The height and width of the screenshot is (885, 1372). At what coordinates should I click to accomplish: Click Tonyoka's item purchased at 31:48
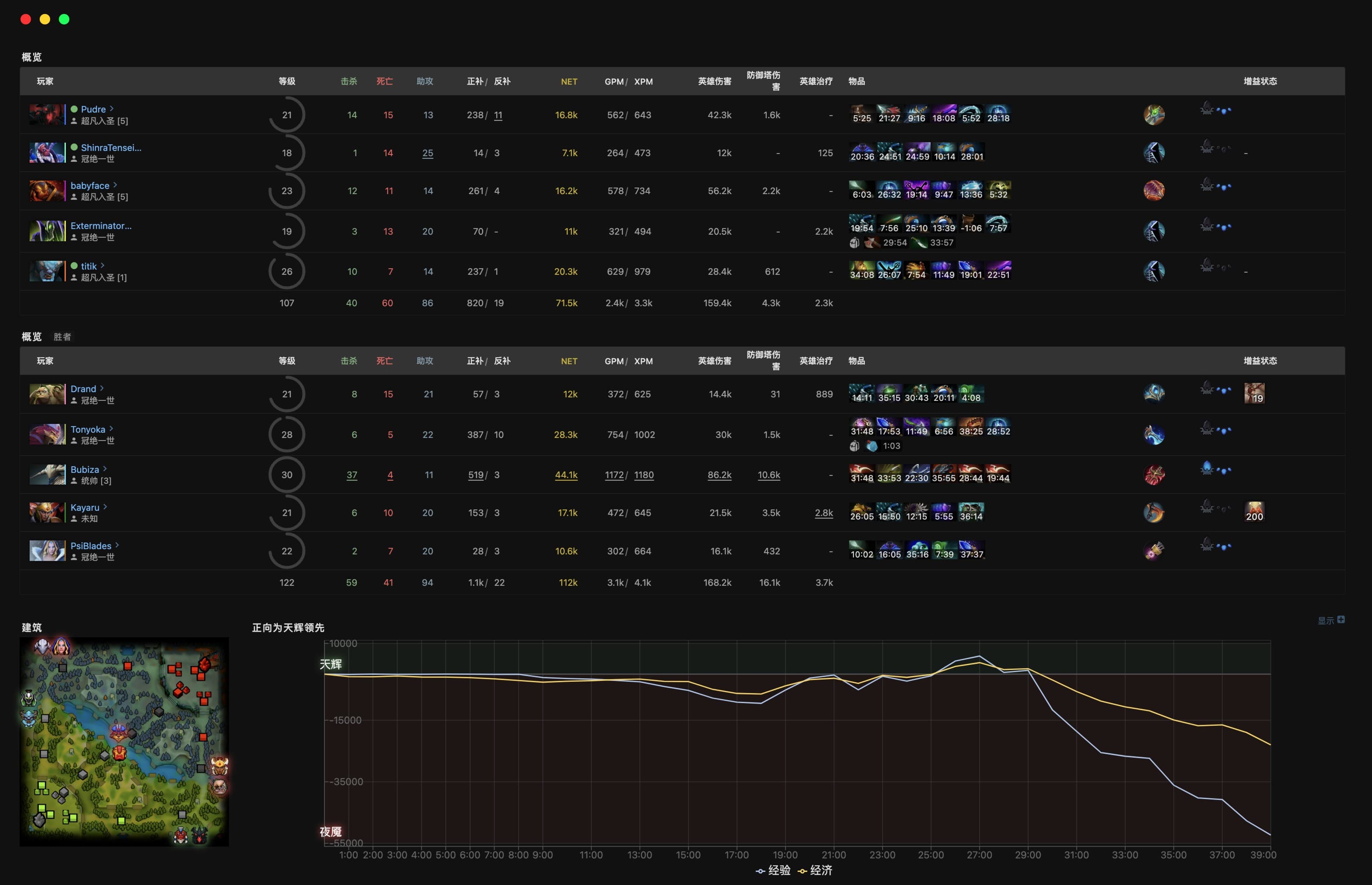[861, 427]
